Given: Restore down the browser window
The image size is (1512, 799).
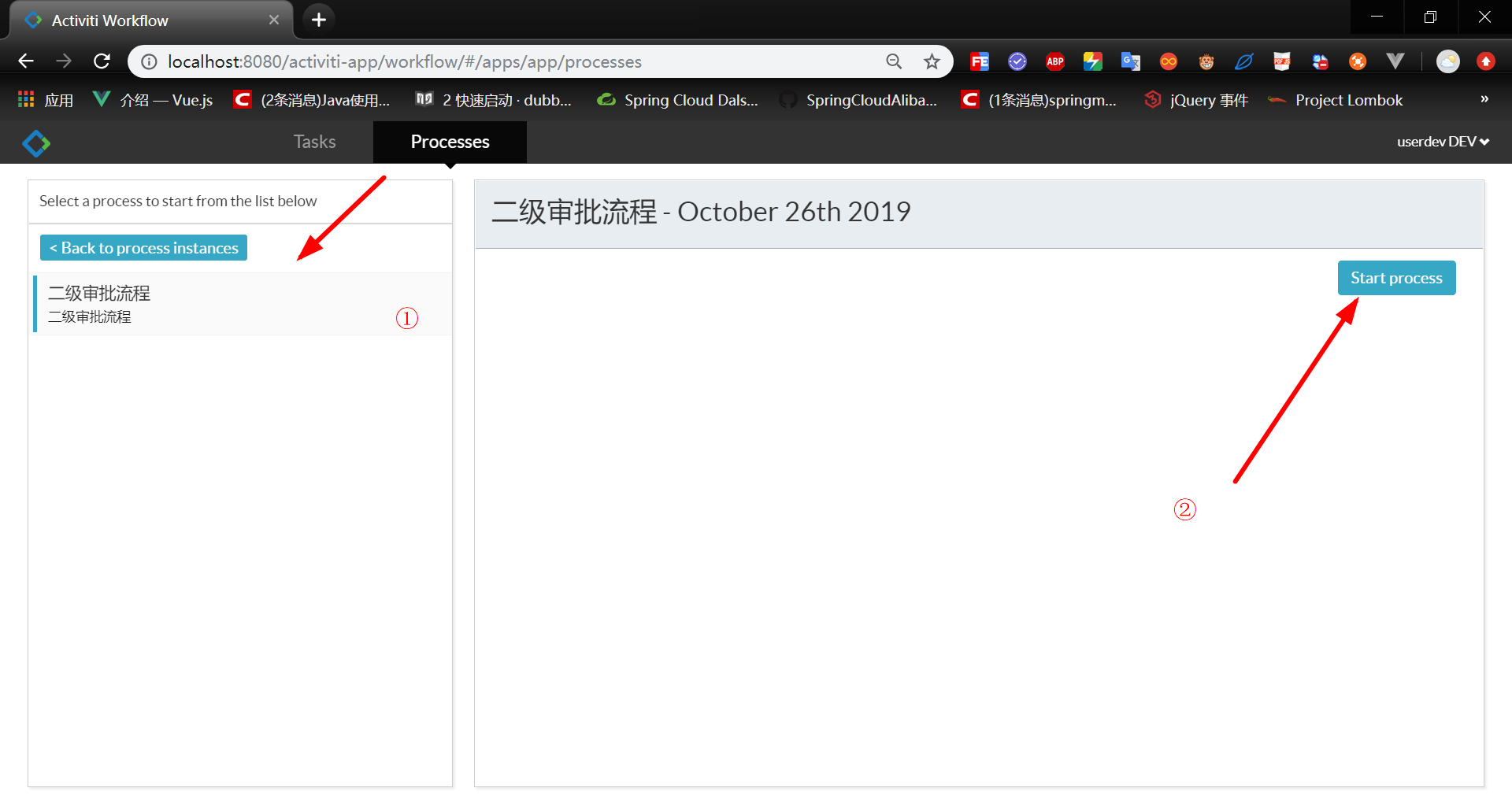Looking at the screenshot, I should [x=1430, y=17].
